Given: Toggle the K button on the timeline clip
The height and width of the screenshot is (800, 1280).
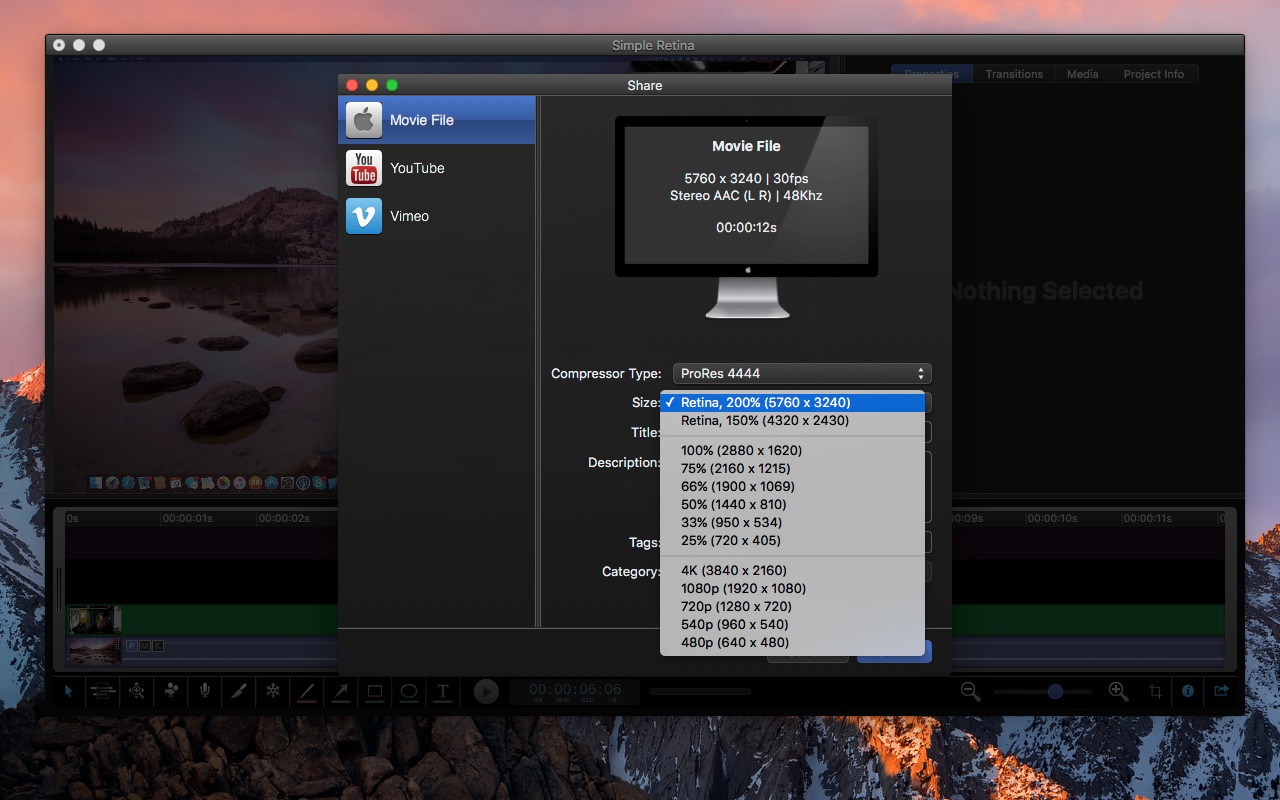Looking at the screenshot, I should point(157,647).
